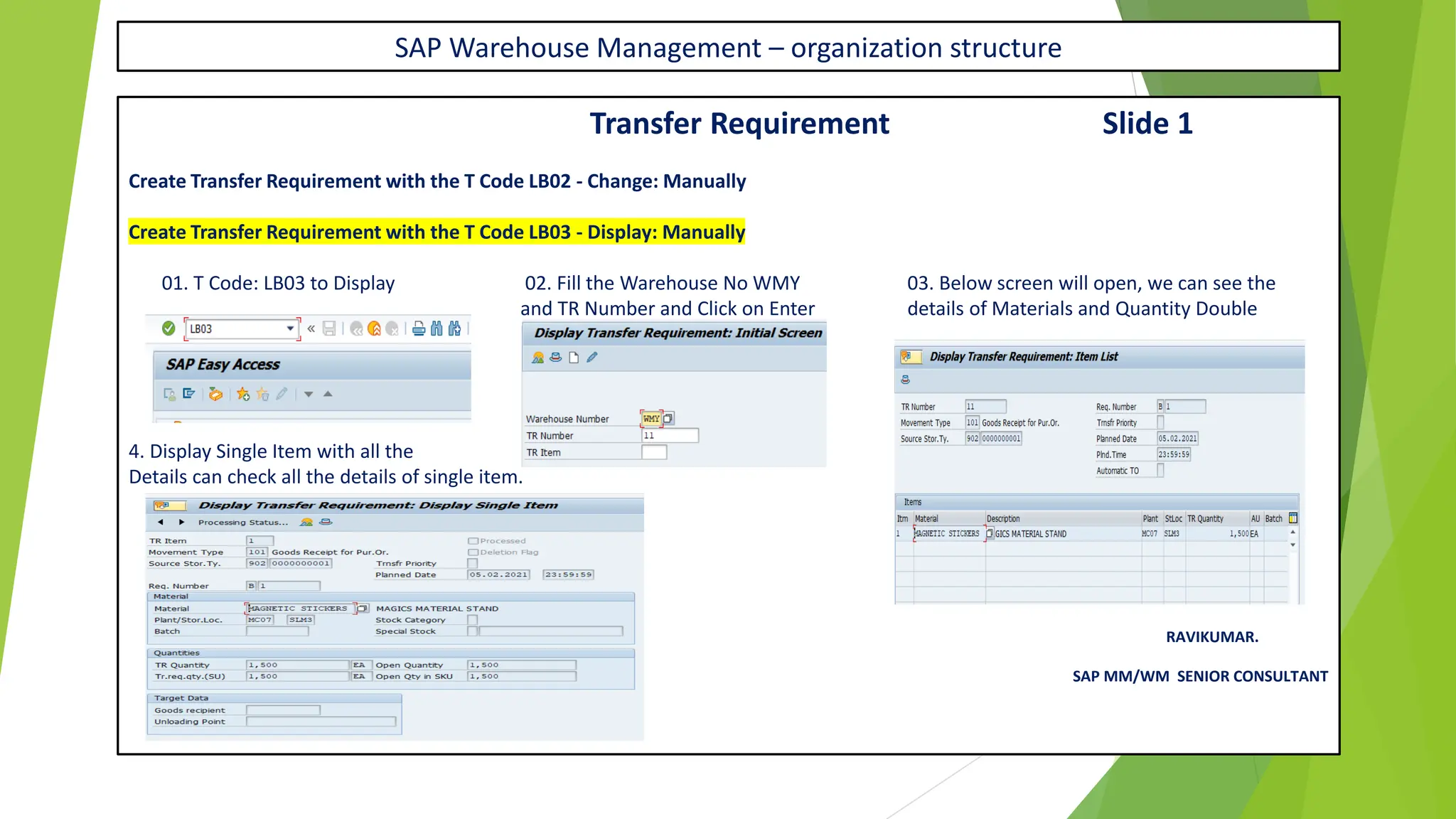1456x819 pixels.
Task: Click the Warehouse Number field with WMY
Action: coord(652,419)
